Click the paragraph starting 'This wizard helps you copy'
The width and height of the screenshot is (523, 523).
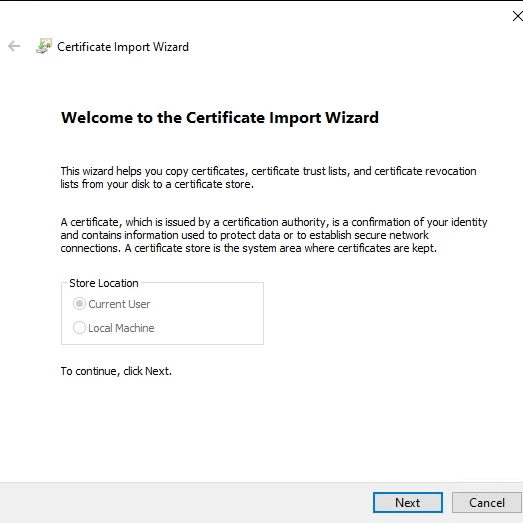click(x=268, y=177)
